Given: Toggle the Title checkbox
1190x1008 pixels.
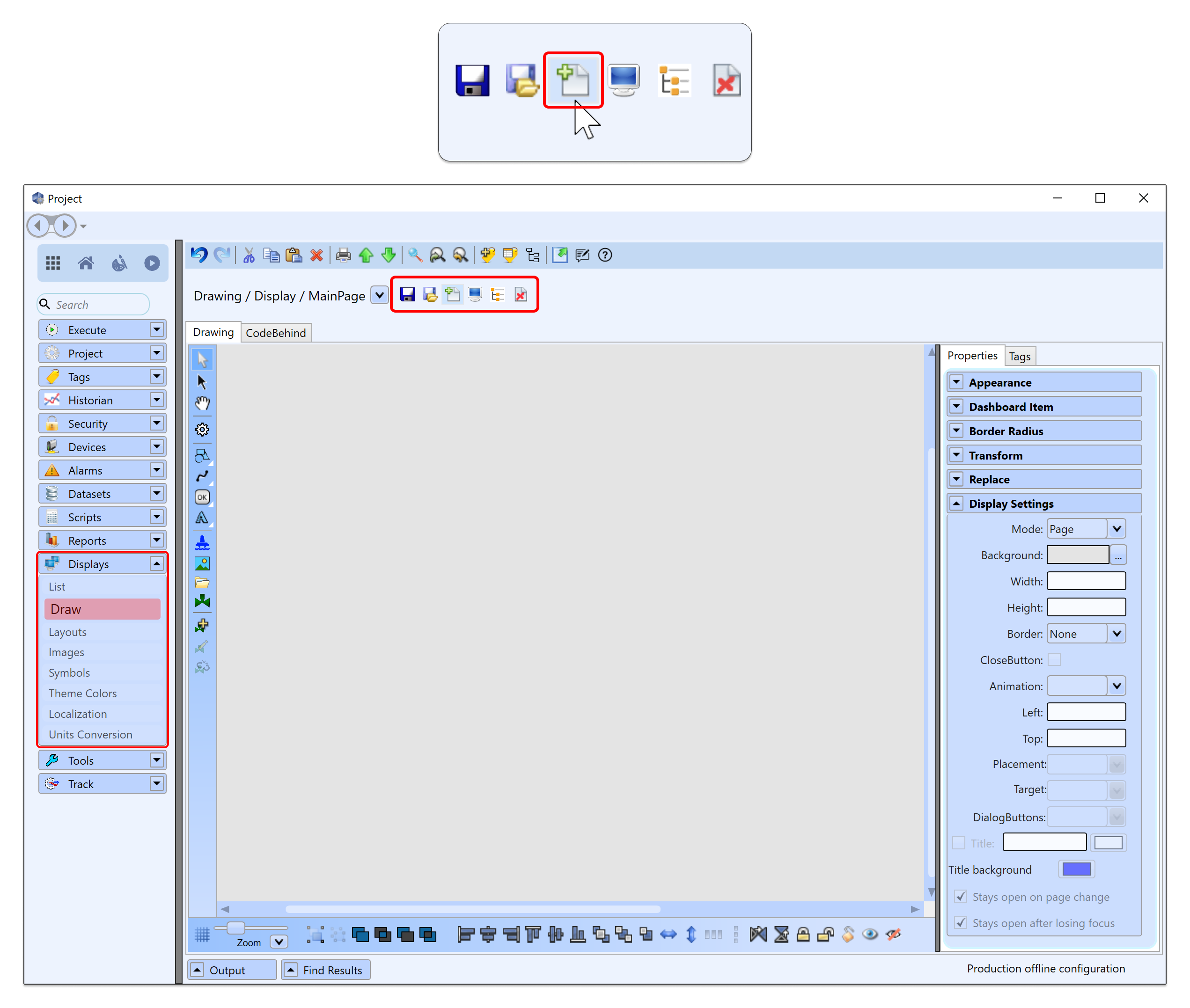Looking at the screenshot, I should (959, 843).
